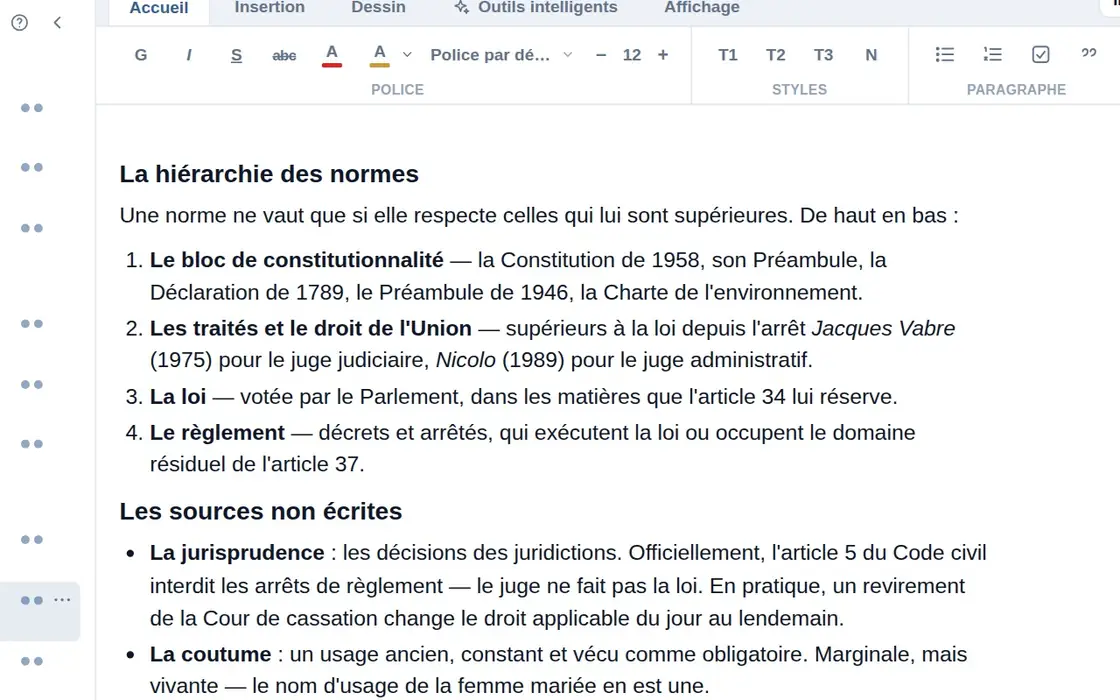Screen dimensions: 1120x700
Task: Open the Affichage tab
Action: [x=701, y=8]
